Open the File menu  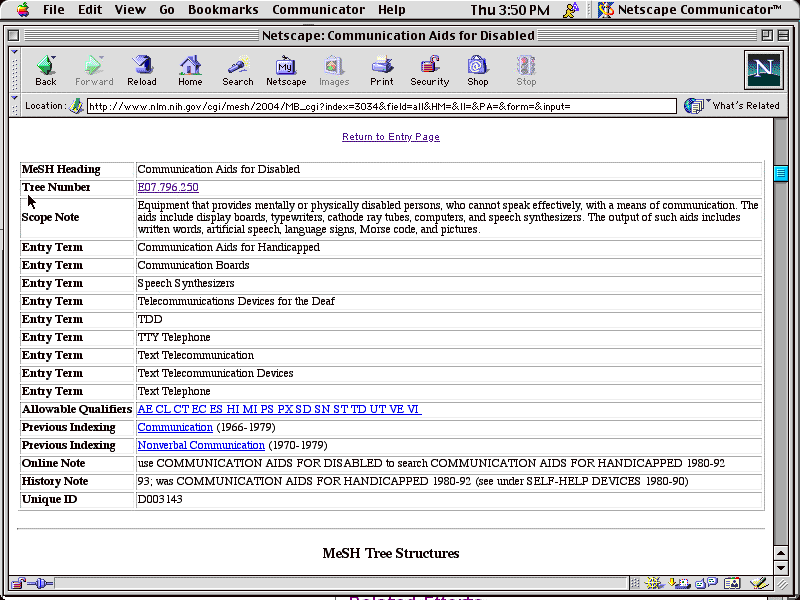[x=54, y=9]
